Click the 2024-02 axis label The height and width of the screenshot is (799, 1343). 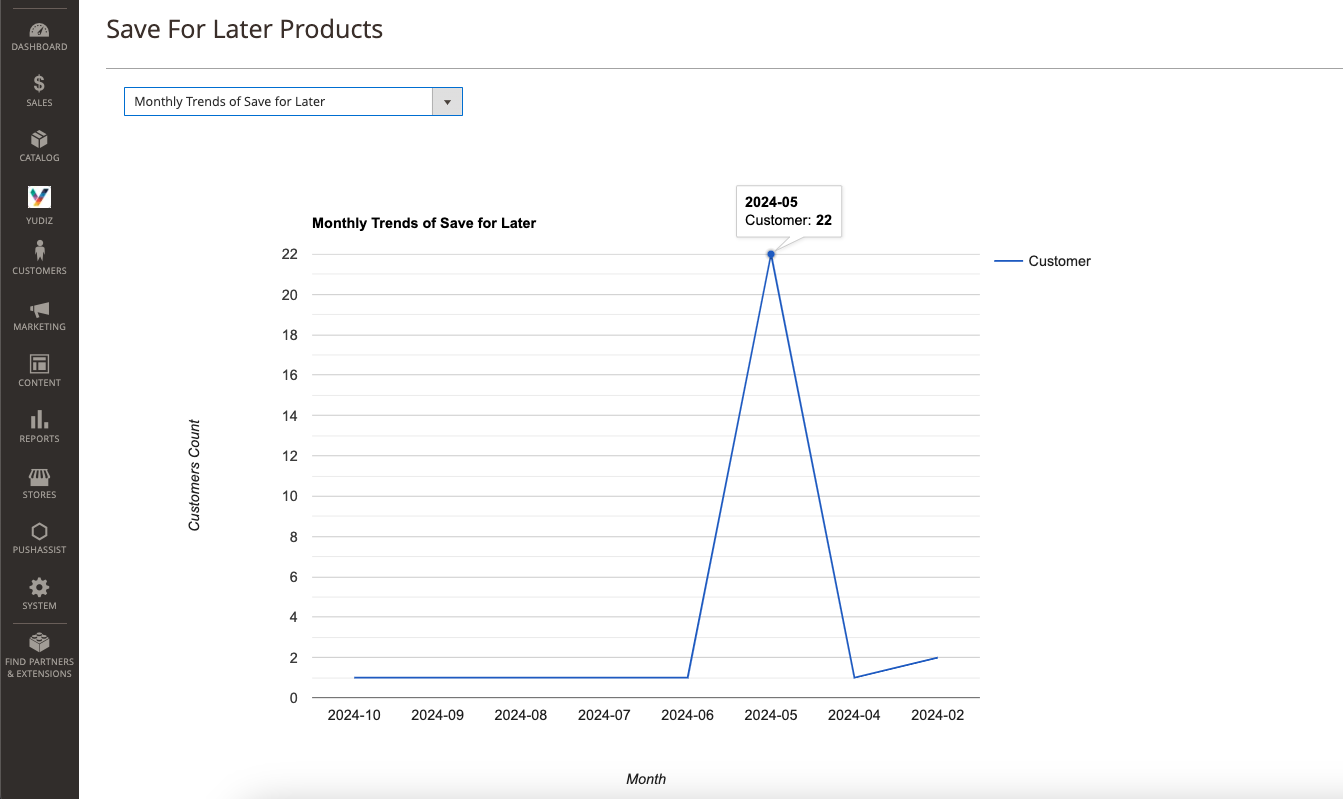[x=938, y=715]
